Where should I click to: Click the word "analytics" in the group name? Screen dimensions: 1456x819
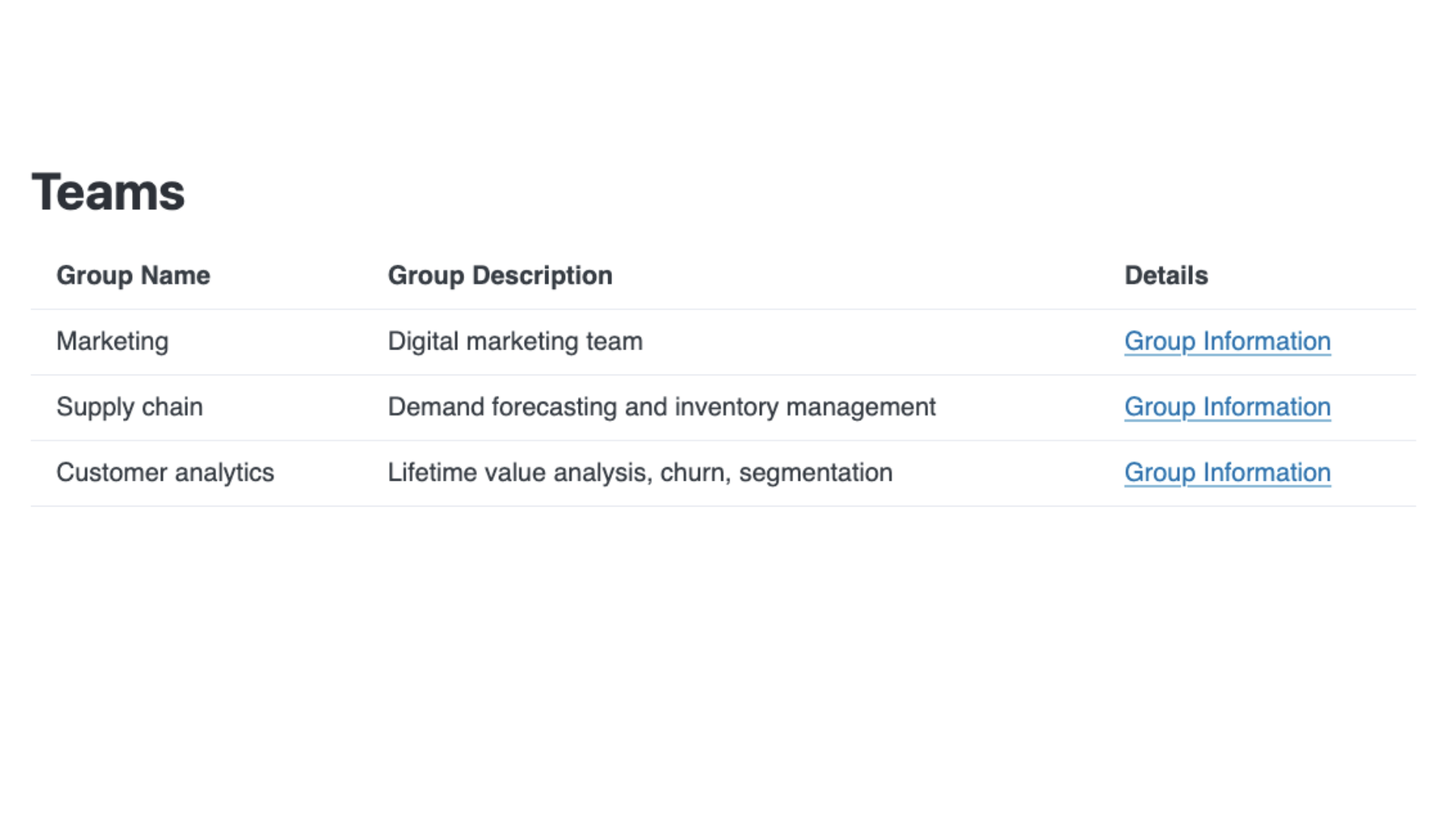[x=224, y=472]
